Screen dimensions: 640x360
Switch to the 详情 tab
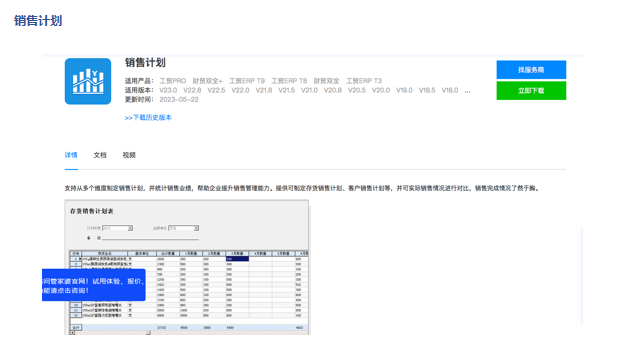coord(71,155)
